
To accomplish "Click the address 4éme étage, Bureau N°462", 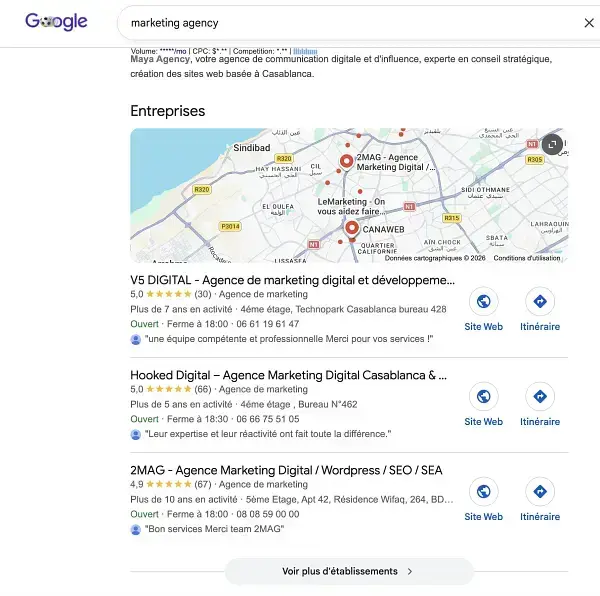I will 298,404.
